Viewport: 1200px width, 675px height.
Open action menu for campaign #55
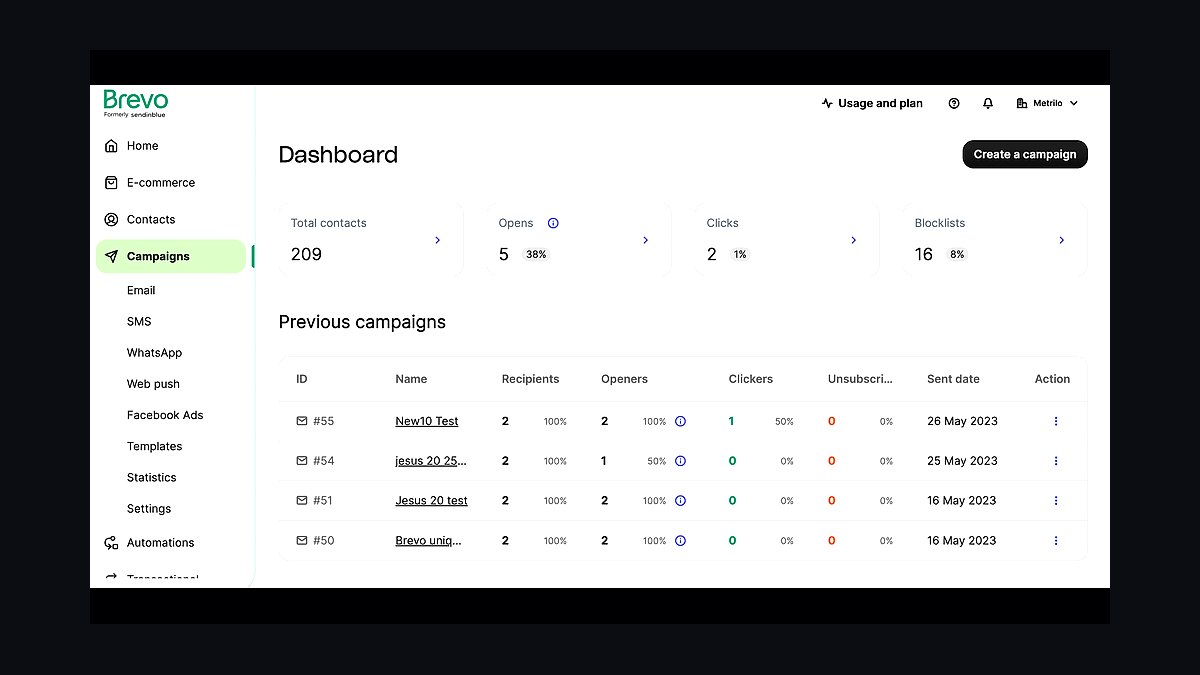1056,421
